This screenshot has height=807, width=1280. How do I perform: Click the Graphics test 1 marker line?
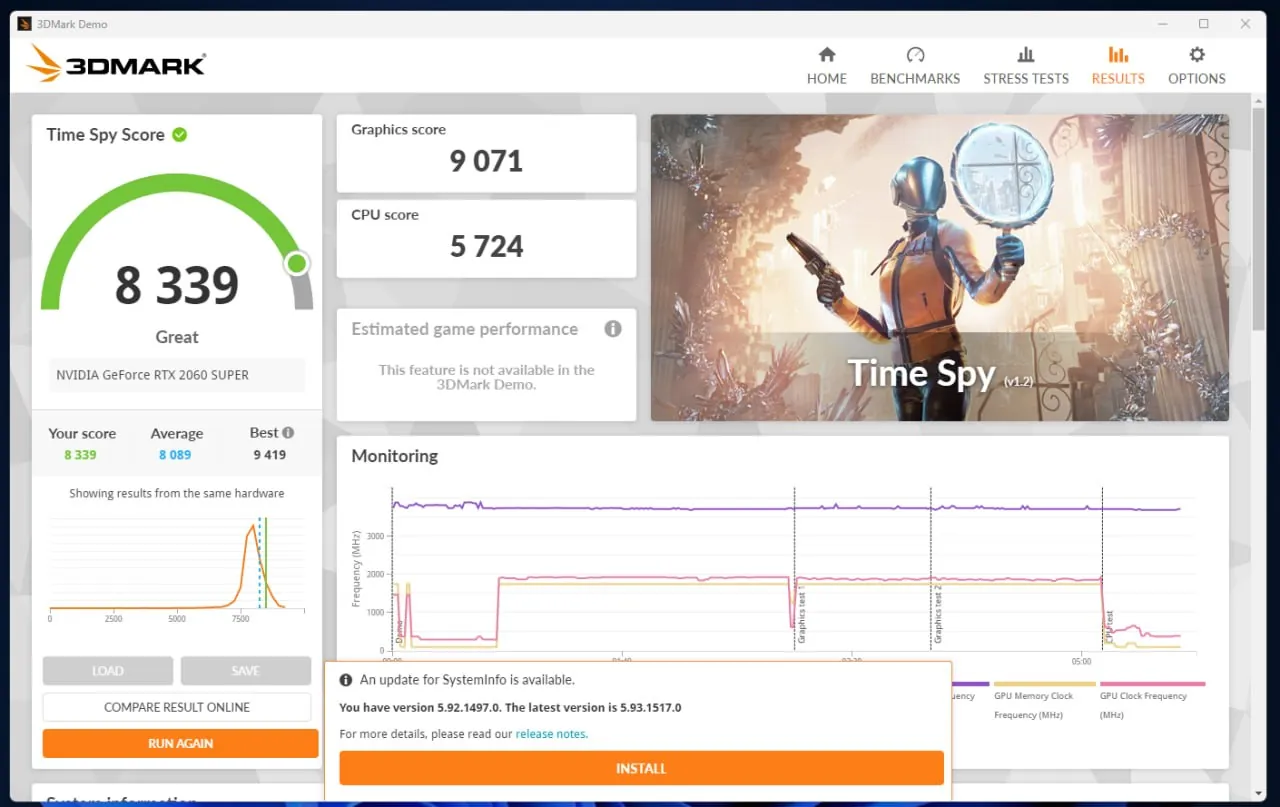(795, 568)
